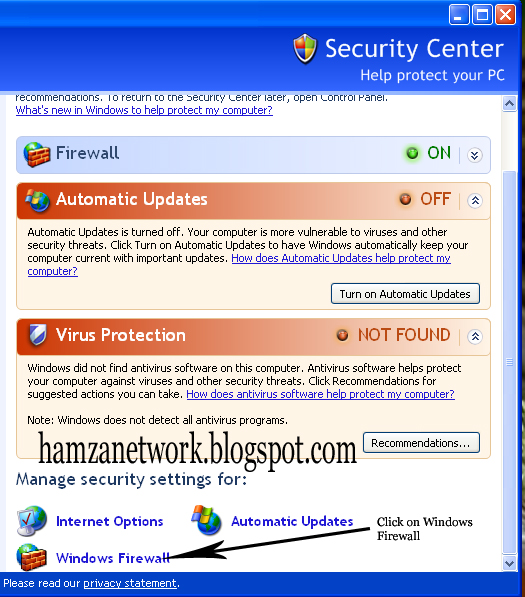Viewport: 525px width, 597px height.
Task: Open the privacy statement link
Action: point(130,583)
